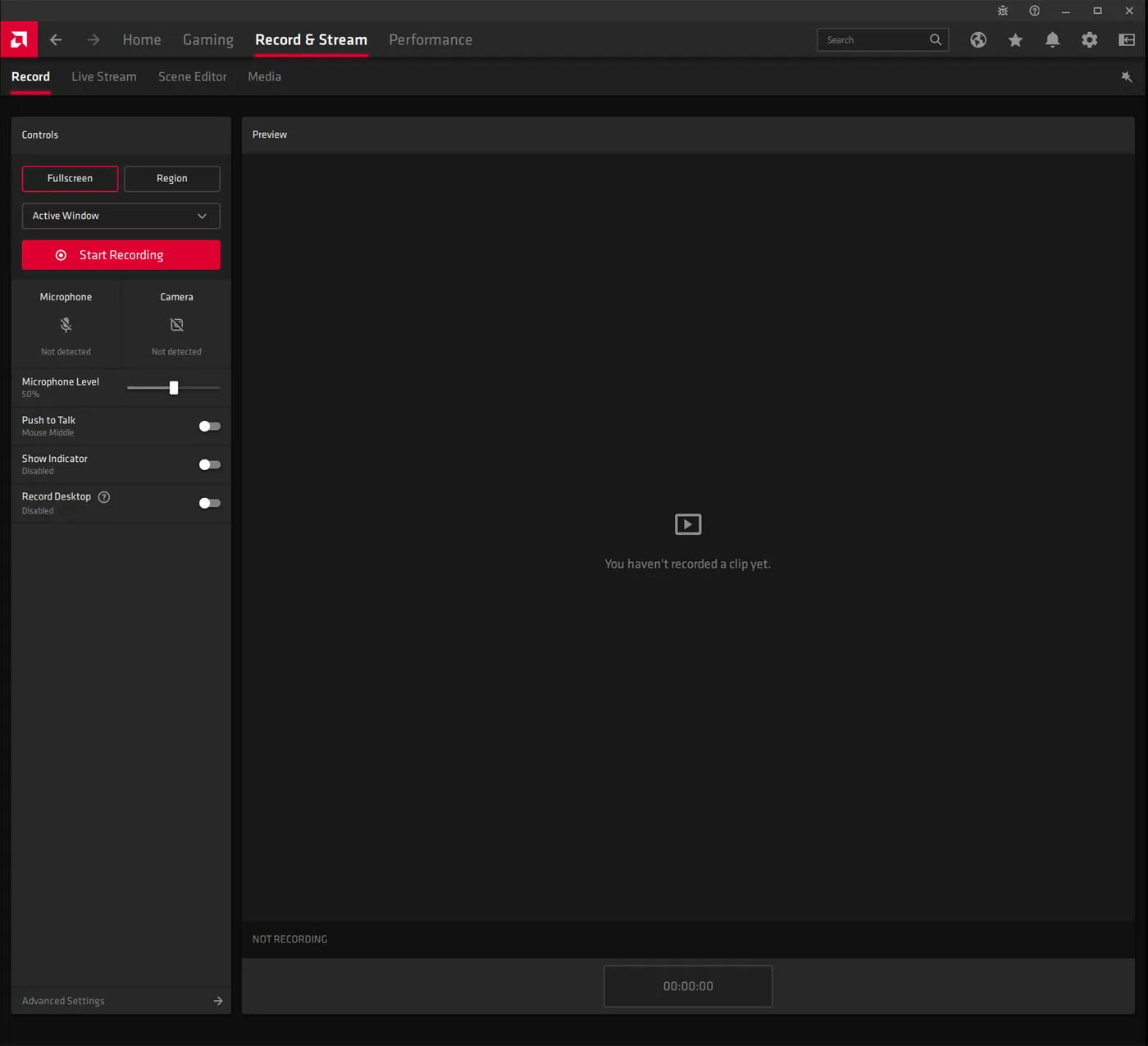Viewport: 1148px width, 1046px height.
Task: Open the Performance tab
Action: [x=430, y=39]
